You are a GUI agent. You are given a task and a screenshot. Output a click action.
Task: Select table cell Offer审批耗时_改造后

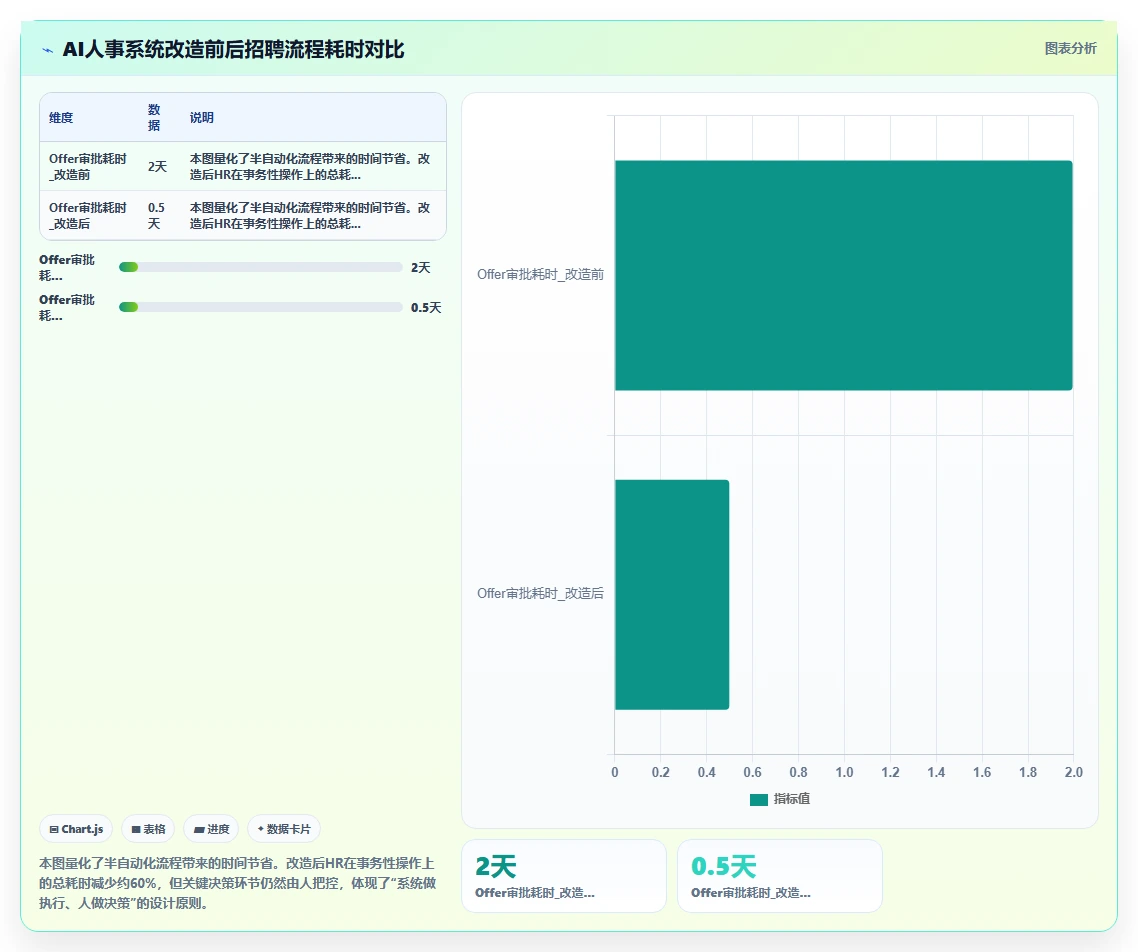click(x=88, y=216)
